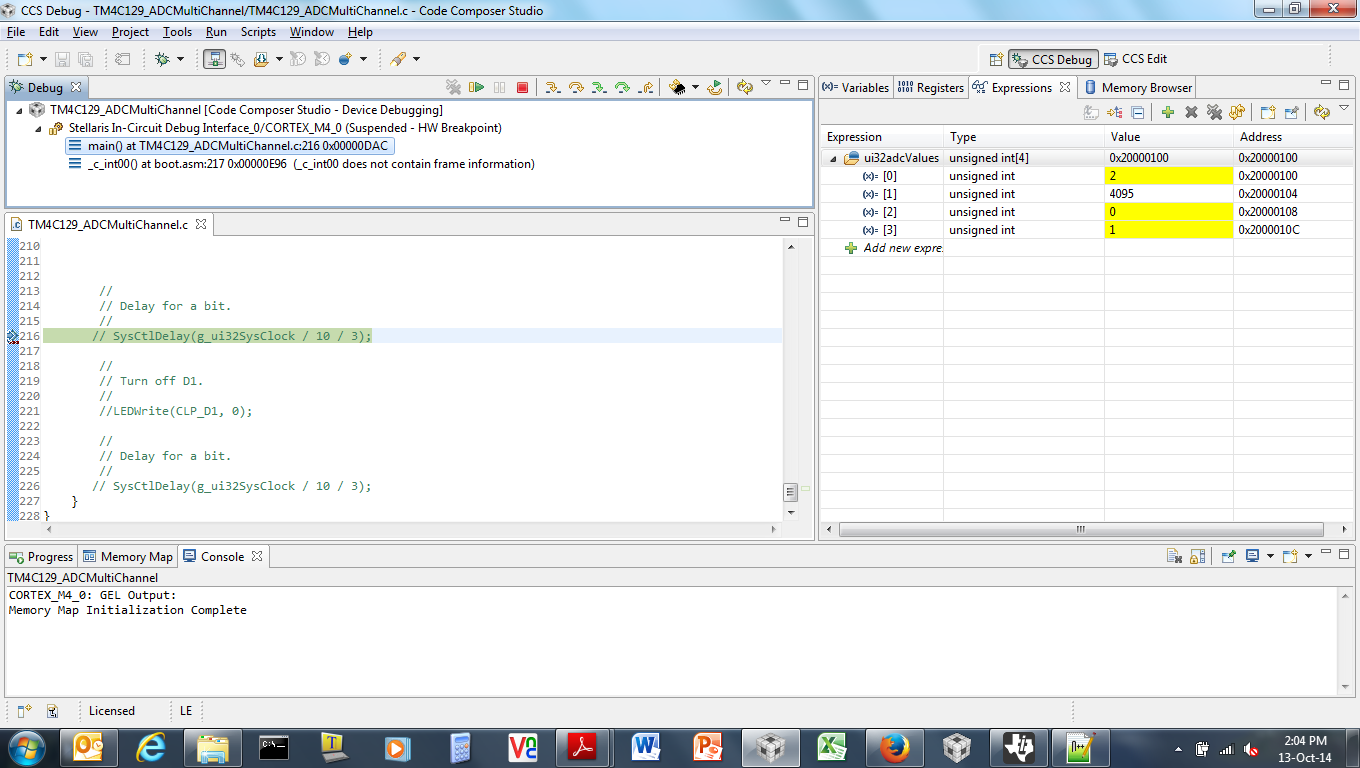This screenshot has width=1360, height=768.
Task: Toggle Pin Console in the Console view
Action: tap(1229, 556)
